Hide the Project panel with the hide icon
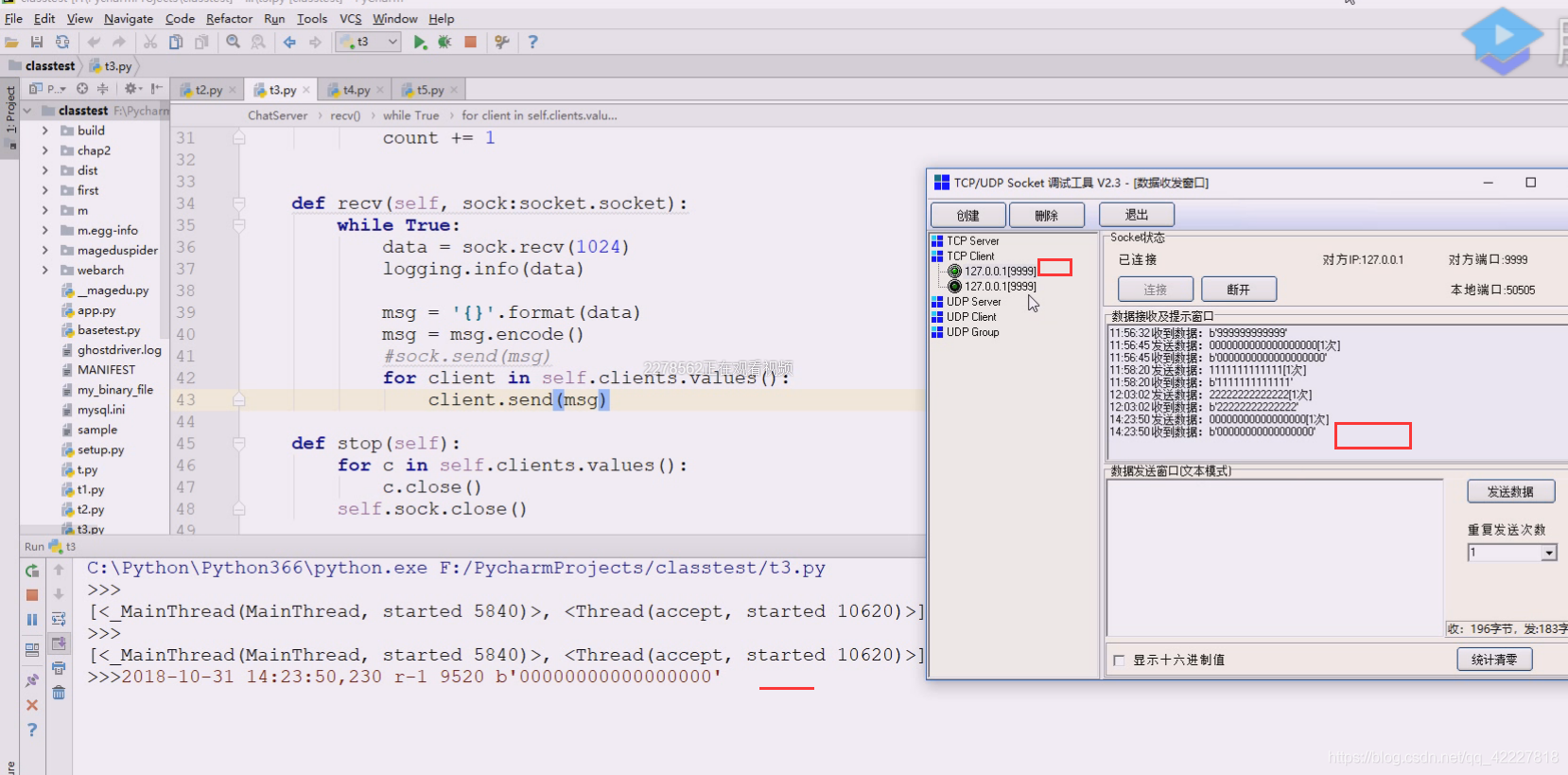 point(157,89)
